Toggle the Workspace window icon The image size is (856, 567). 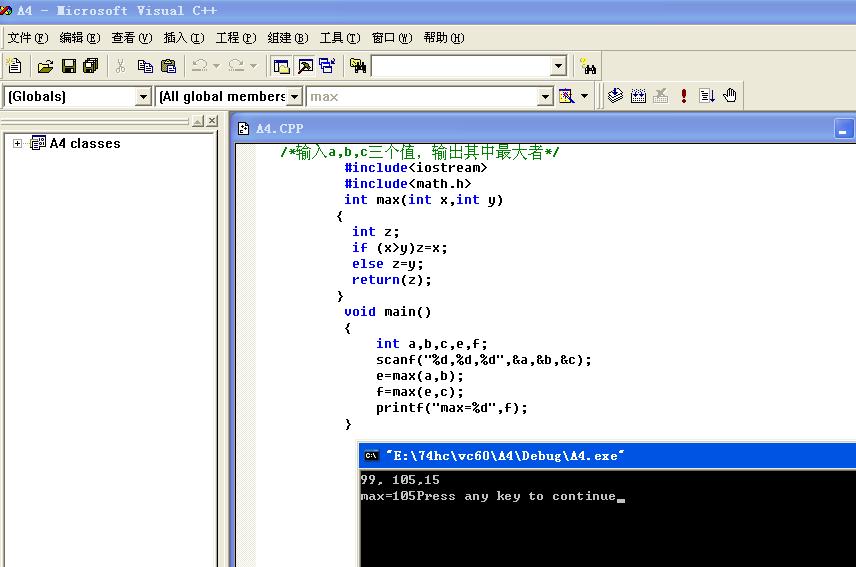pos(281,67)
